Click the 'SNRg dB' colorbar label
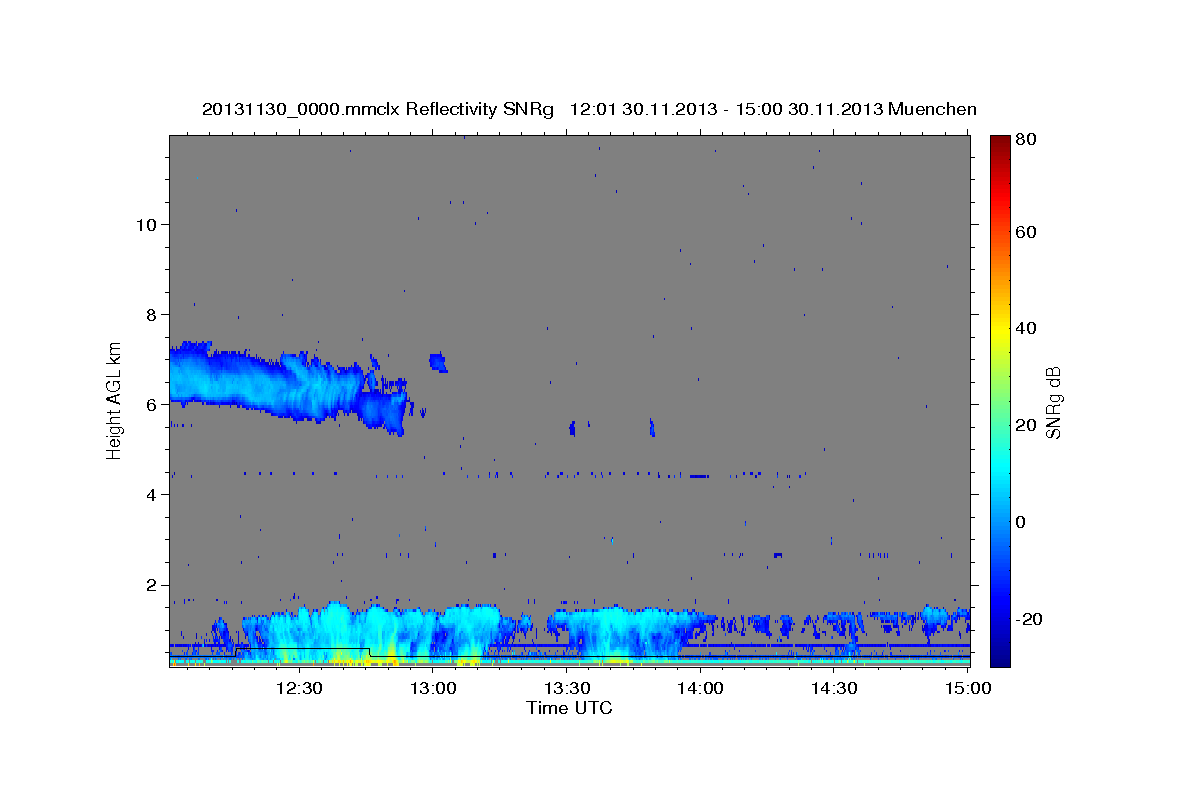This screenshot has height=800, width=1200. tap(1053, 402)
